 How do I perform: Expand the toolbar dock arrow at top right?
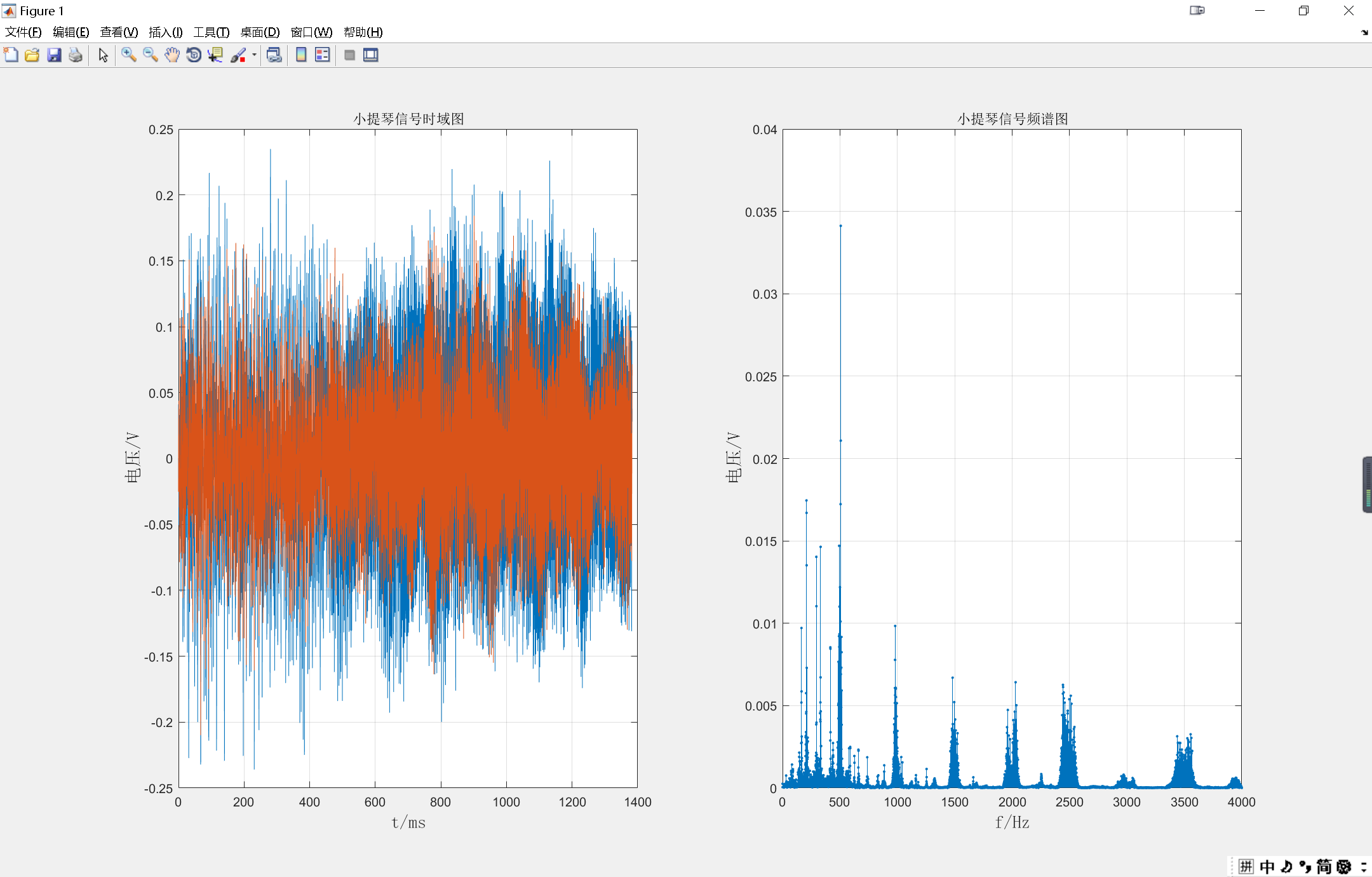[1364, 32]
